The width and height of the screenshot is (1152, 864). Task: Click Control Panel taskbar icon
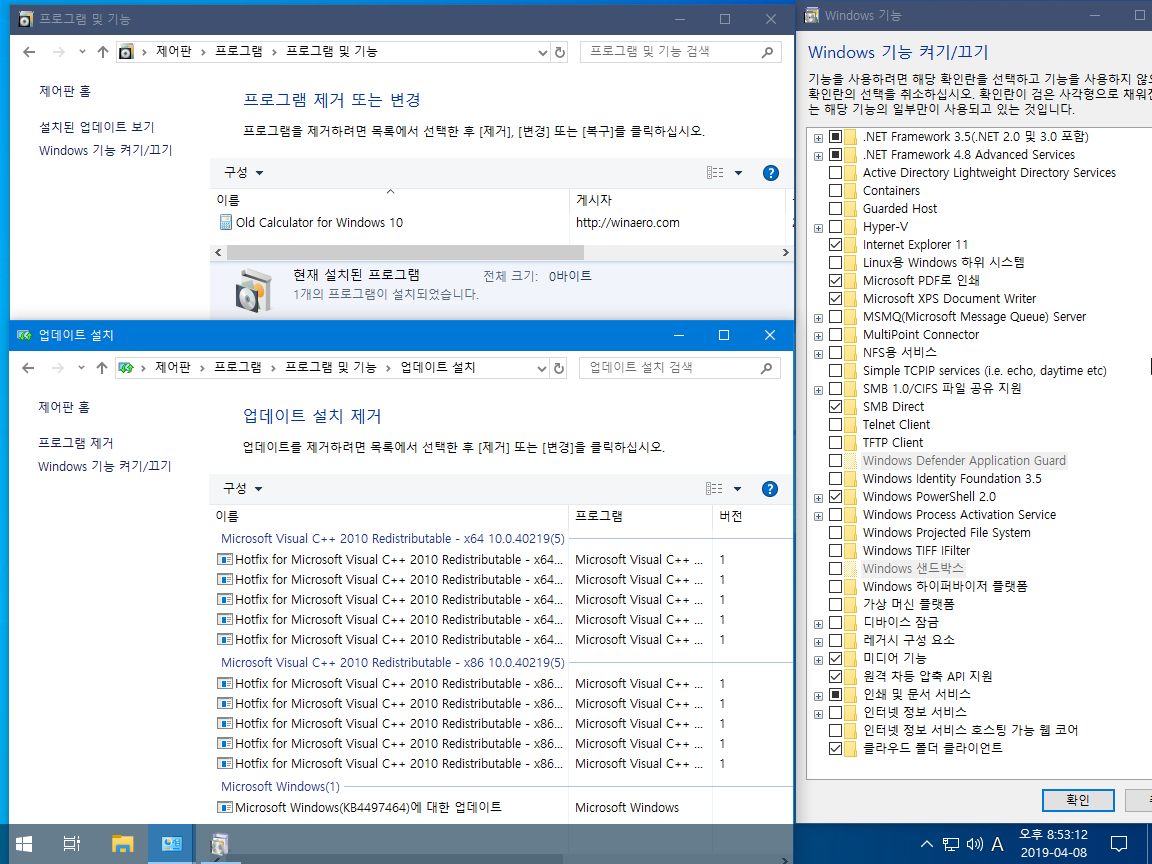coord(172,843)
